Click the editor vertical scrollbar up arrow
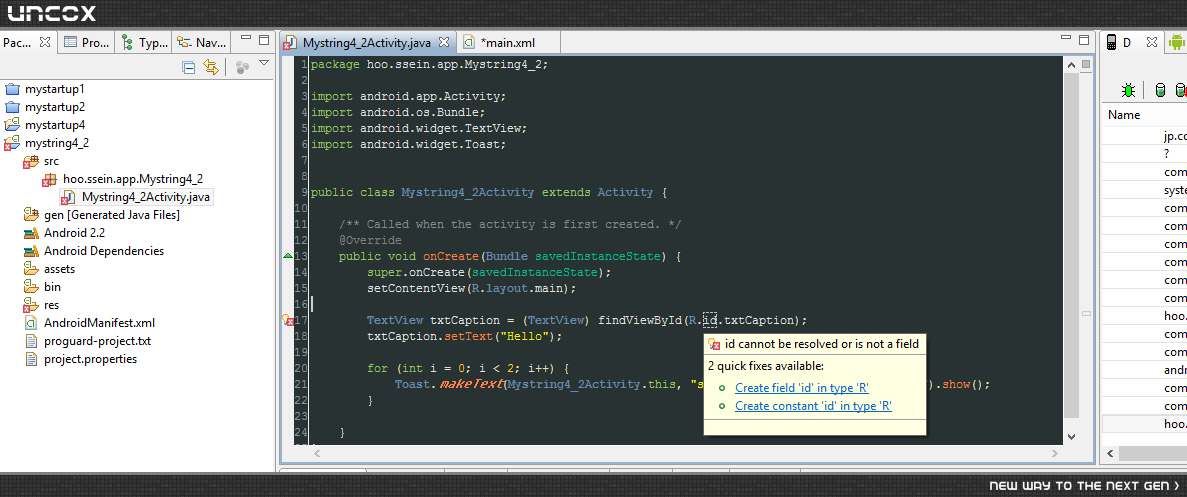The image size is (1187, 497). (x=1071, y=67)
